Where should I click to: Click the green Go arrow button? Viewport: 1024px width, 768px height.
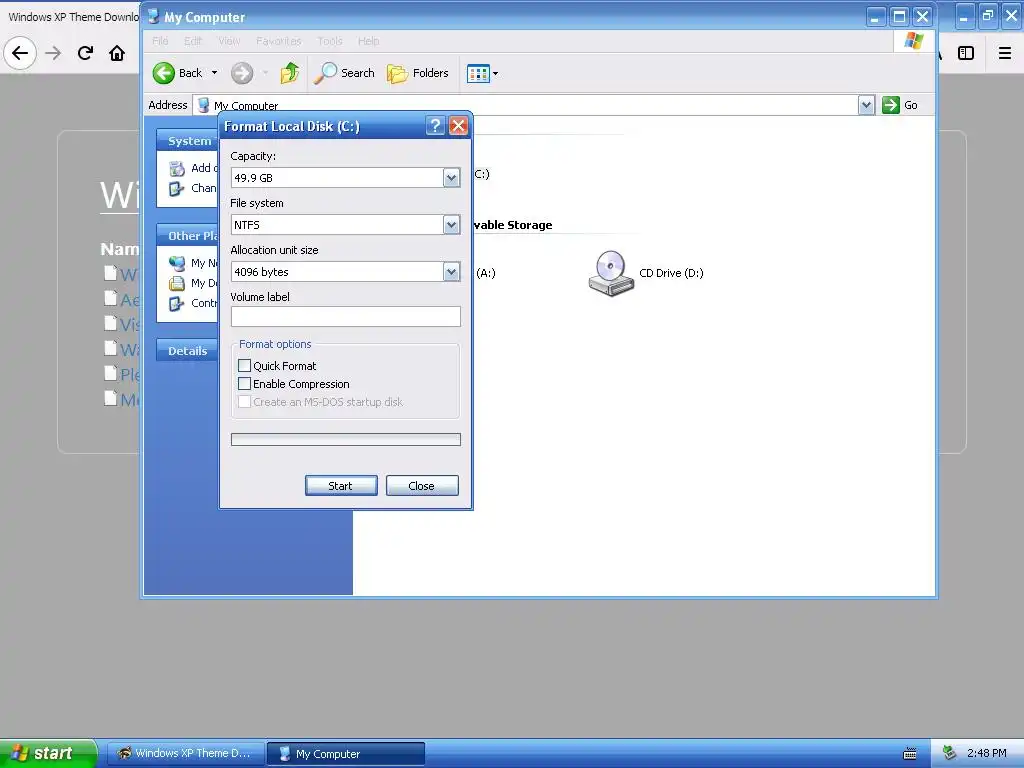point(891,105)
